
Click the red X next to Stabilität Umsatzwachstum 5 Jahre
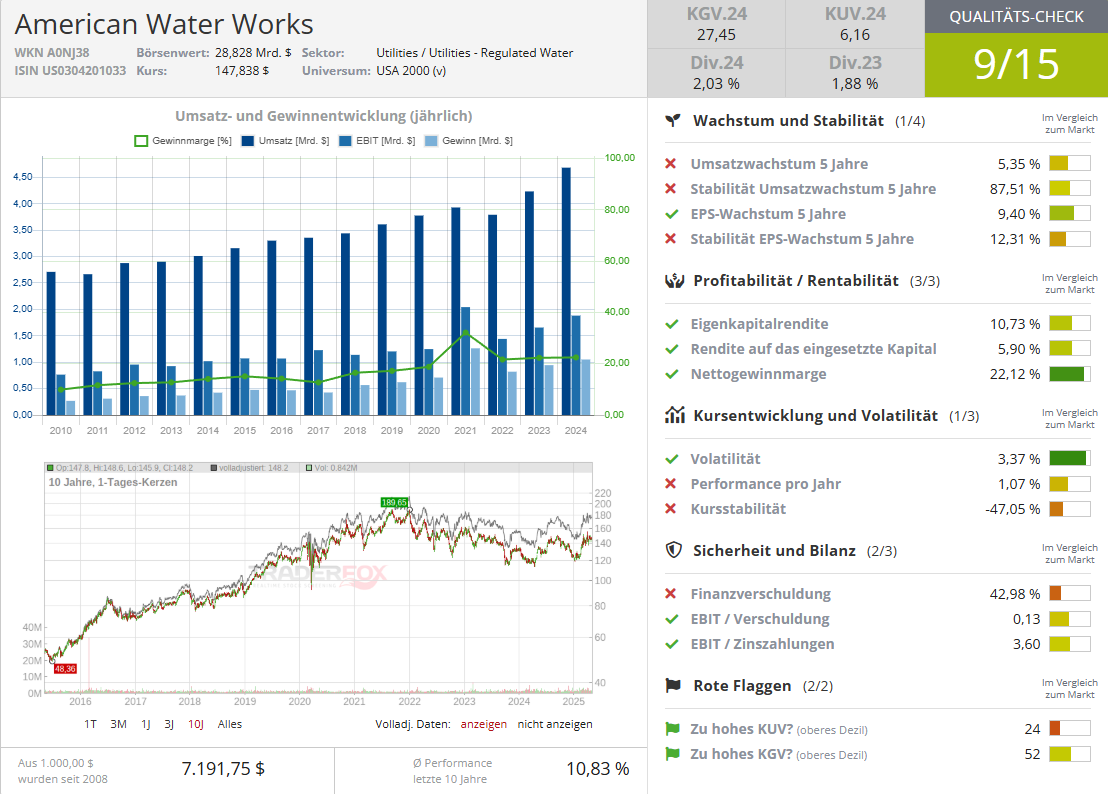point(671,189)
